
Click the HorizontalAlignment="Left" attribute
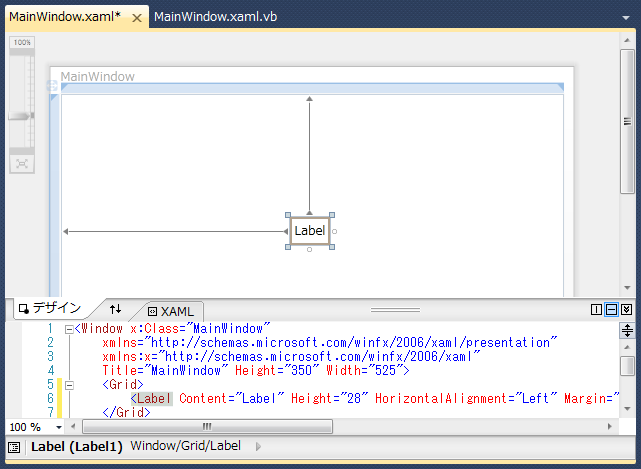[x=466, y=399]
